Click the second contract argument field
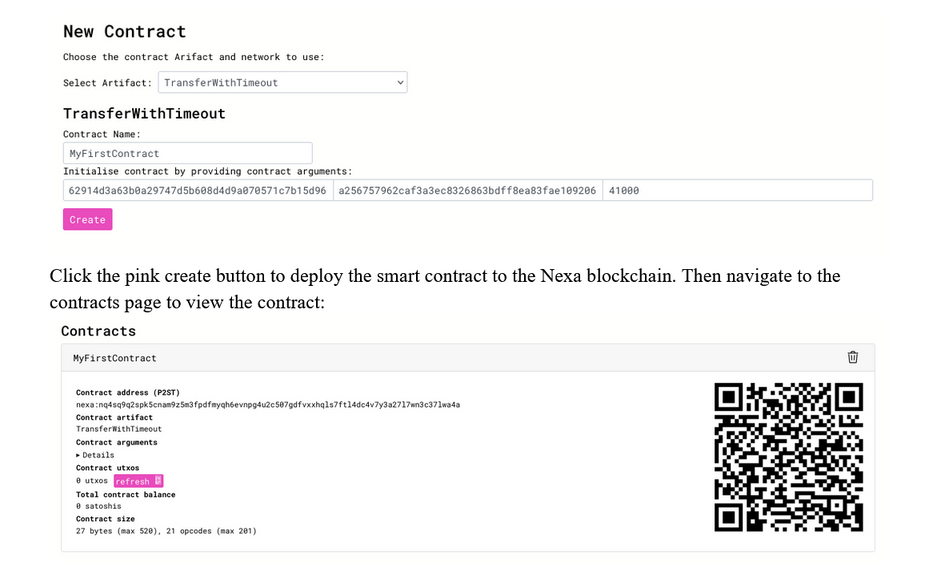 coord(467,190)
